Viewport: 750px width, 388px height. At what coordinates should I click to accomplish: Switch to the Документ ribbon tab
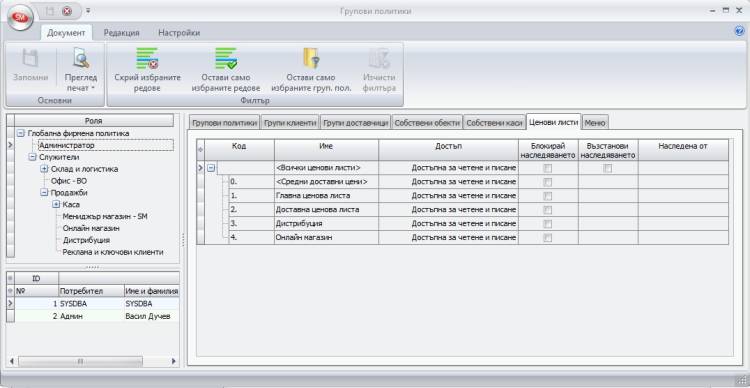point(66,33)
